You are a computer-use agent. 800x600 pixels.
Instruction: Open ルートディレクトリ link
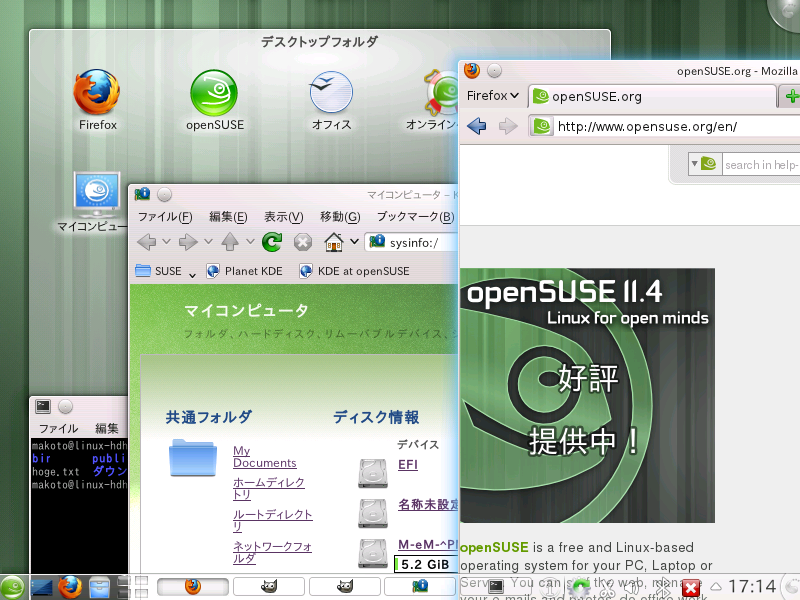click(x=272, y=520)
